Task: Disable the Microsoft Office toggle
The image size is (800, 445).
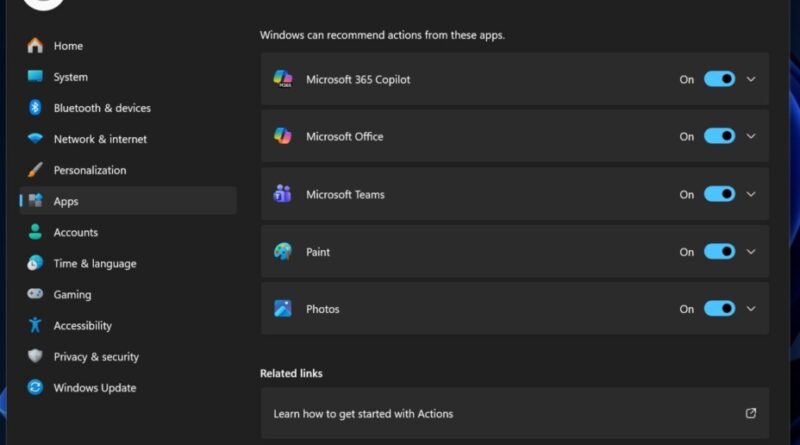Action: pos(719,136)
